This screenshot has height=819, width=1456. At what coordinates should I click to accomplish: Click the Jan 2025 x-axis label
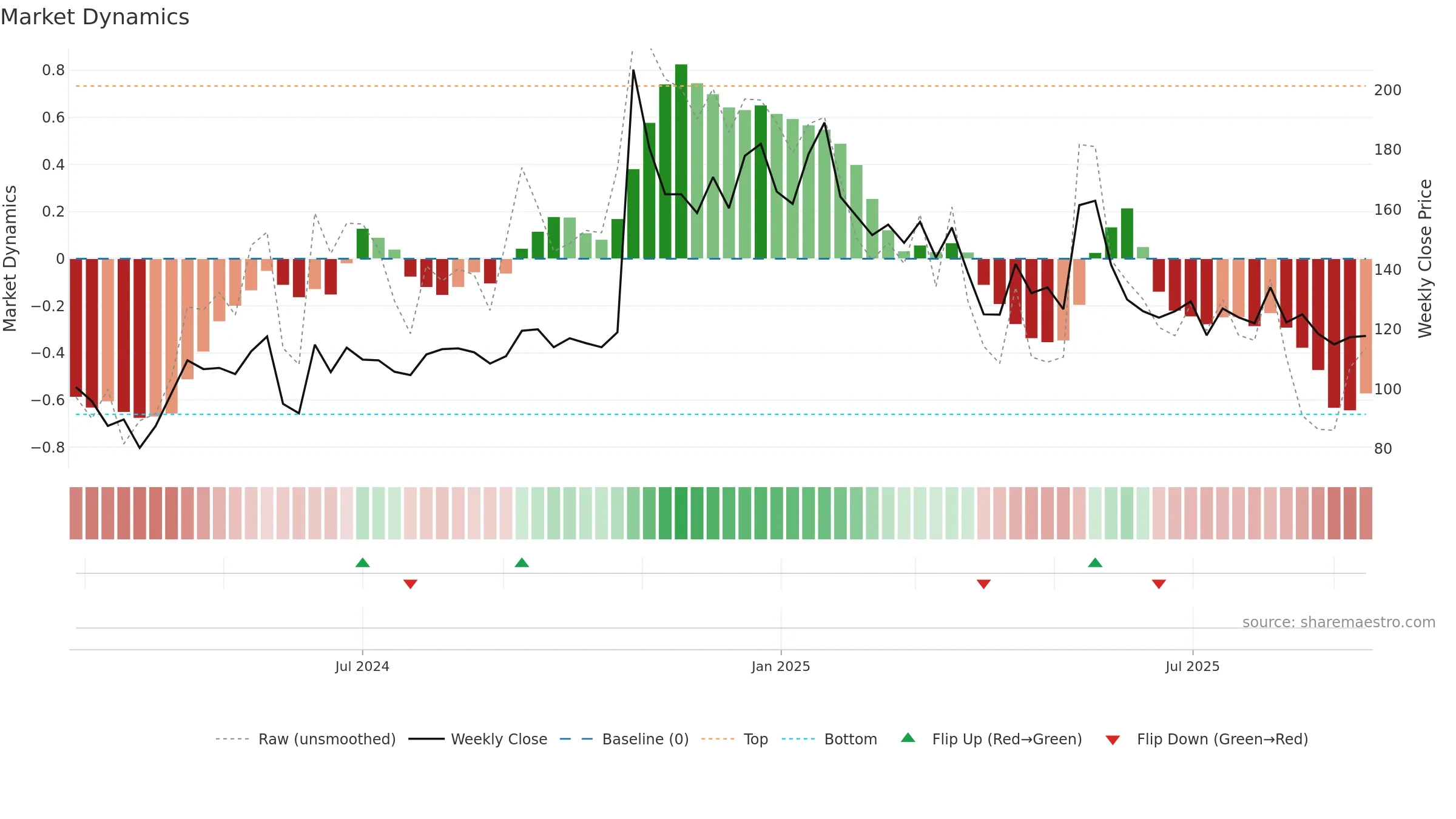click(781, 666)
